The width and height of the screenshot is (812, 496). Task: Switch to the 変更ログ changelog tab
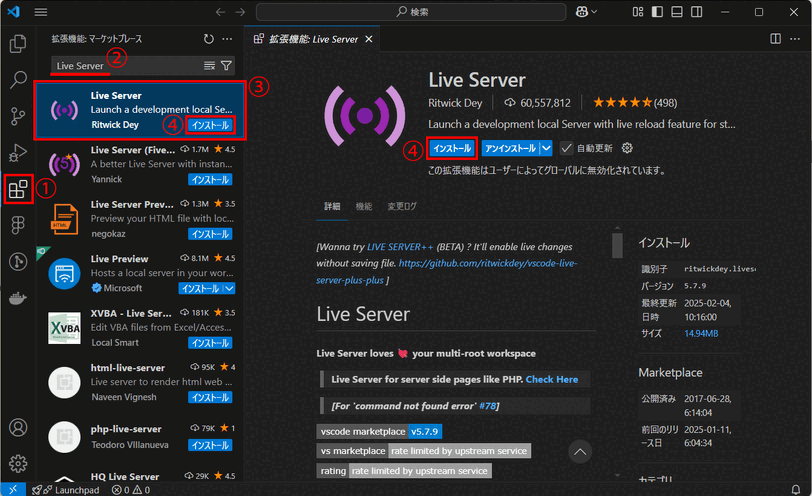[x=402, y=206]
